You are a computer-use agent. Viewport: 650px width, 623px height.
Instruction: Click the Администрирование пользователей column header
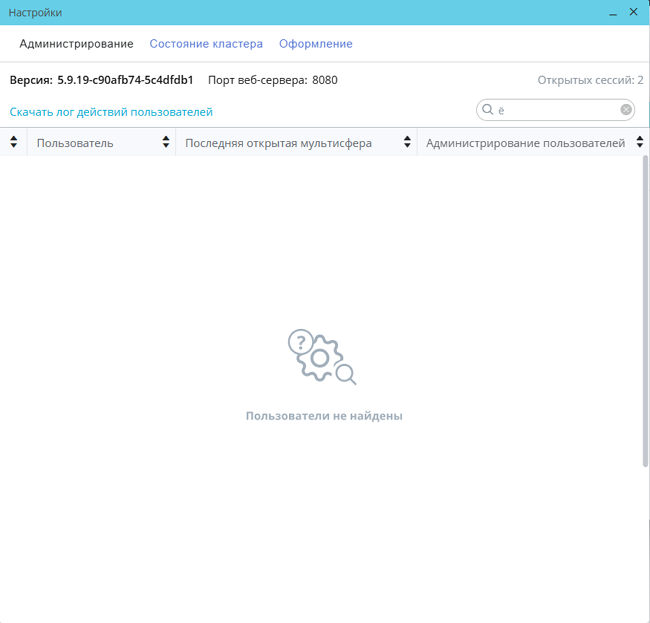click(x=524, y=143)
